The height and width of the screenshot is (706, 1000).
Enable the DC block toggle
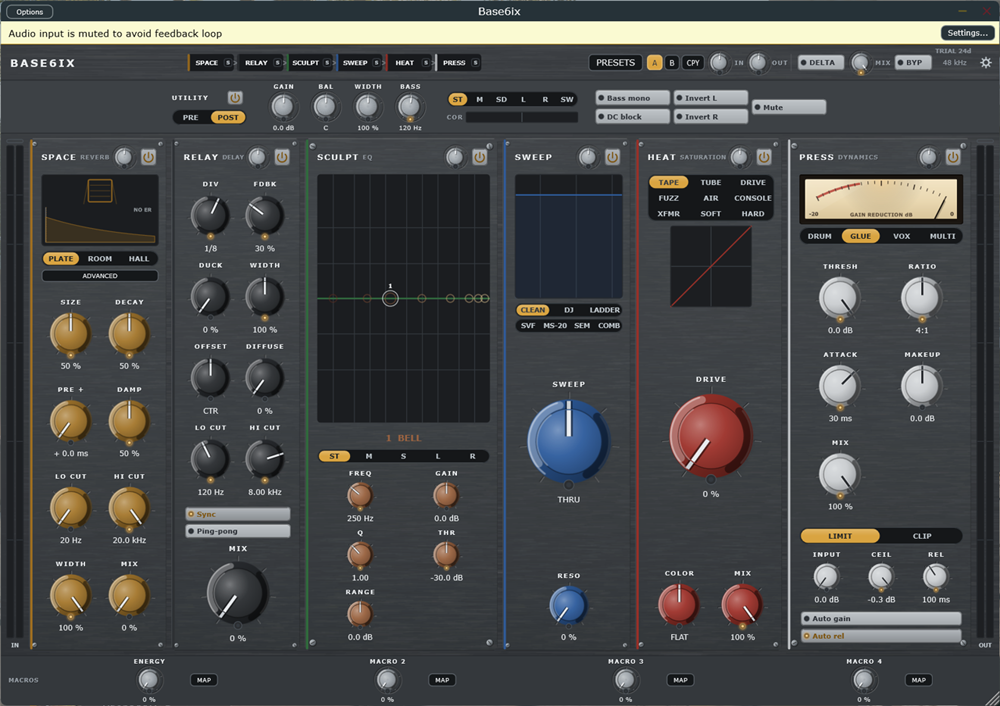pyautogui.click(x=633, y=116)
